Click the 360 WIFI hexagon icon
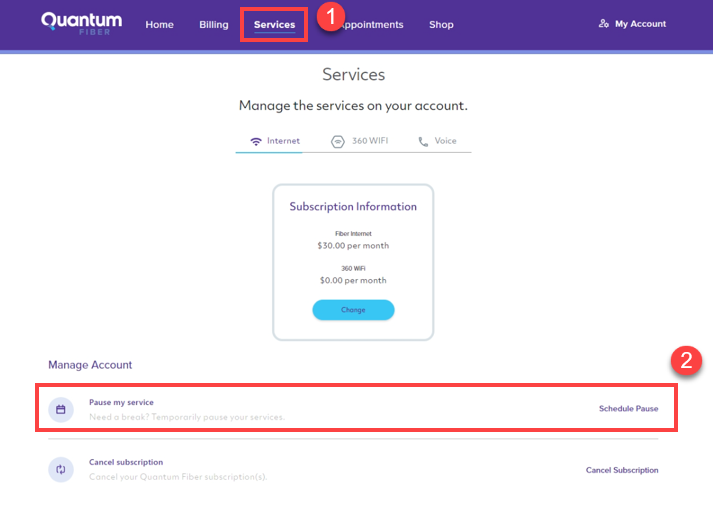This screenshot has width=713, height=521. pos(337,142)
